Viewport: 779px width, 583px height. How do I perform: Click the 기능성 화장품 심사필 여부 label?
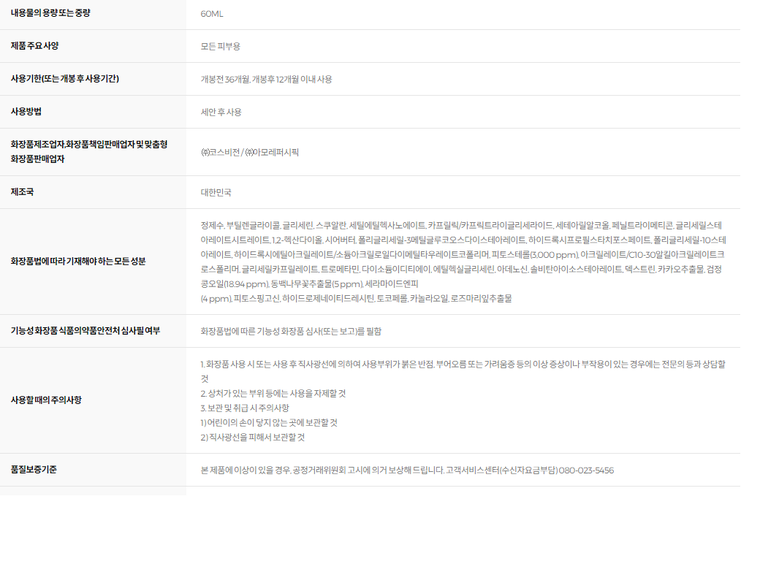pos(85,331)
